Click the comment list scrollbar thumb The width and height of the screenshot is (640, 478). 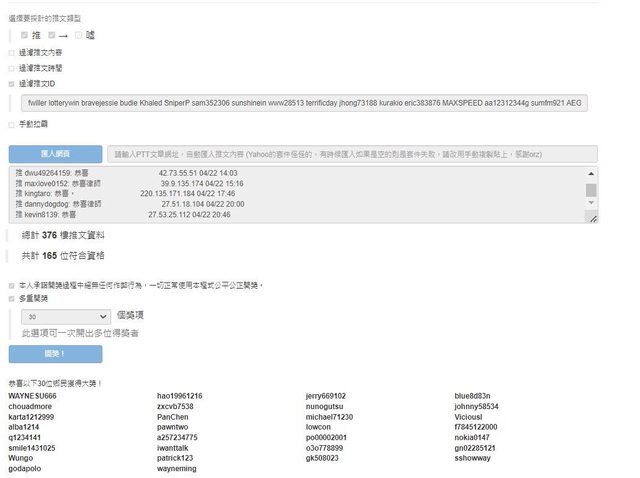click(591, 189)
